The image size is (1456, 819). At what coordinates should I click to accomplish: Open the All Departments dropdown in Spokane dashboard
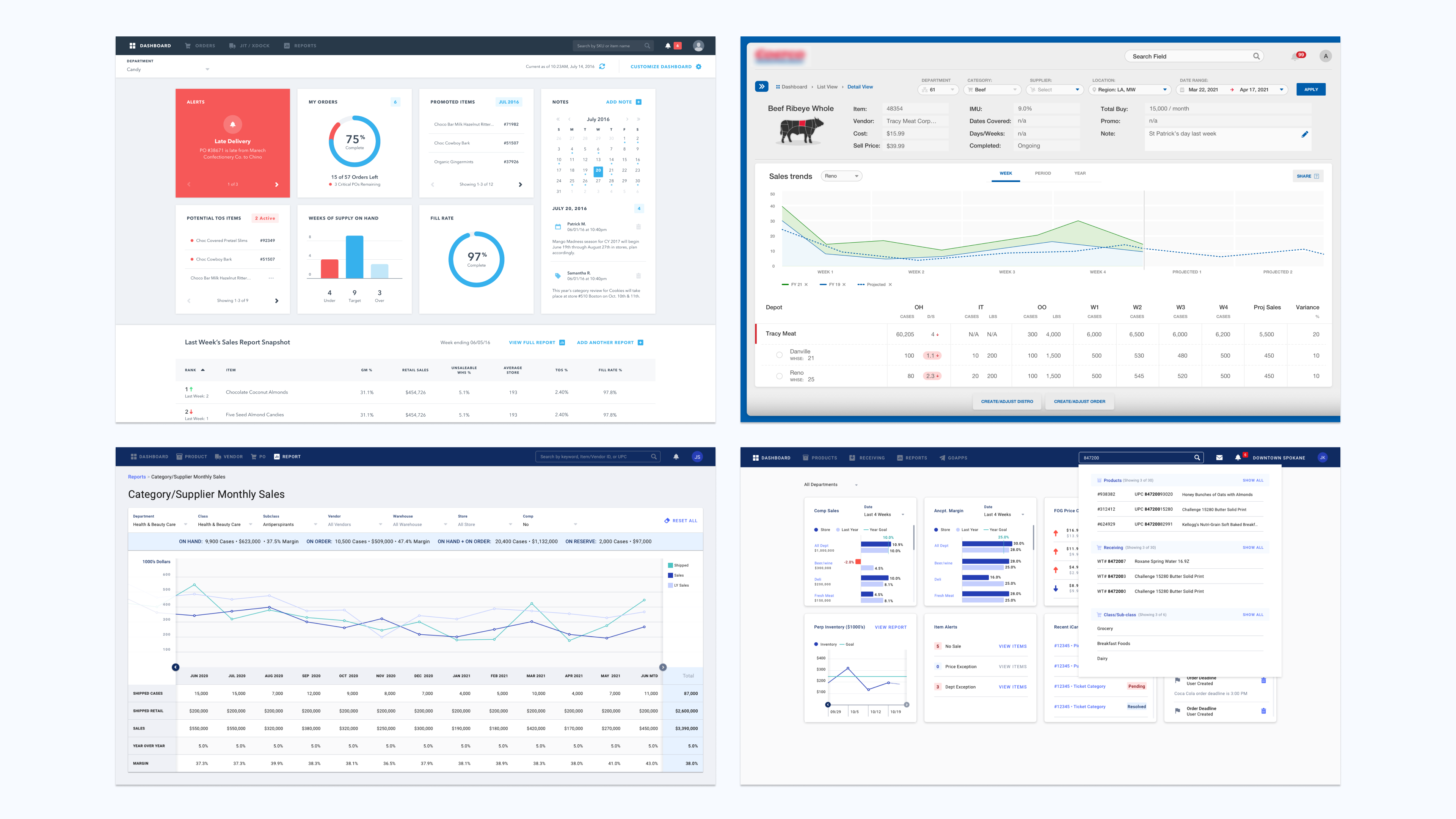coord(831,485)
